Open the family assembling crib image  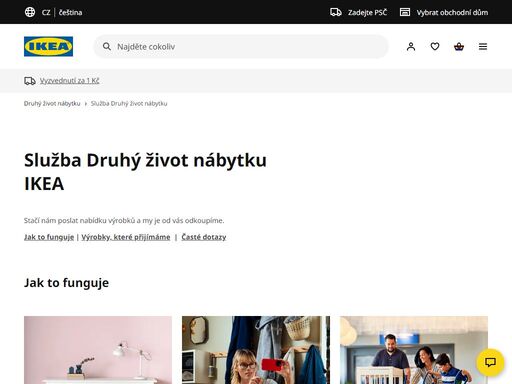pos(414,350)
